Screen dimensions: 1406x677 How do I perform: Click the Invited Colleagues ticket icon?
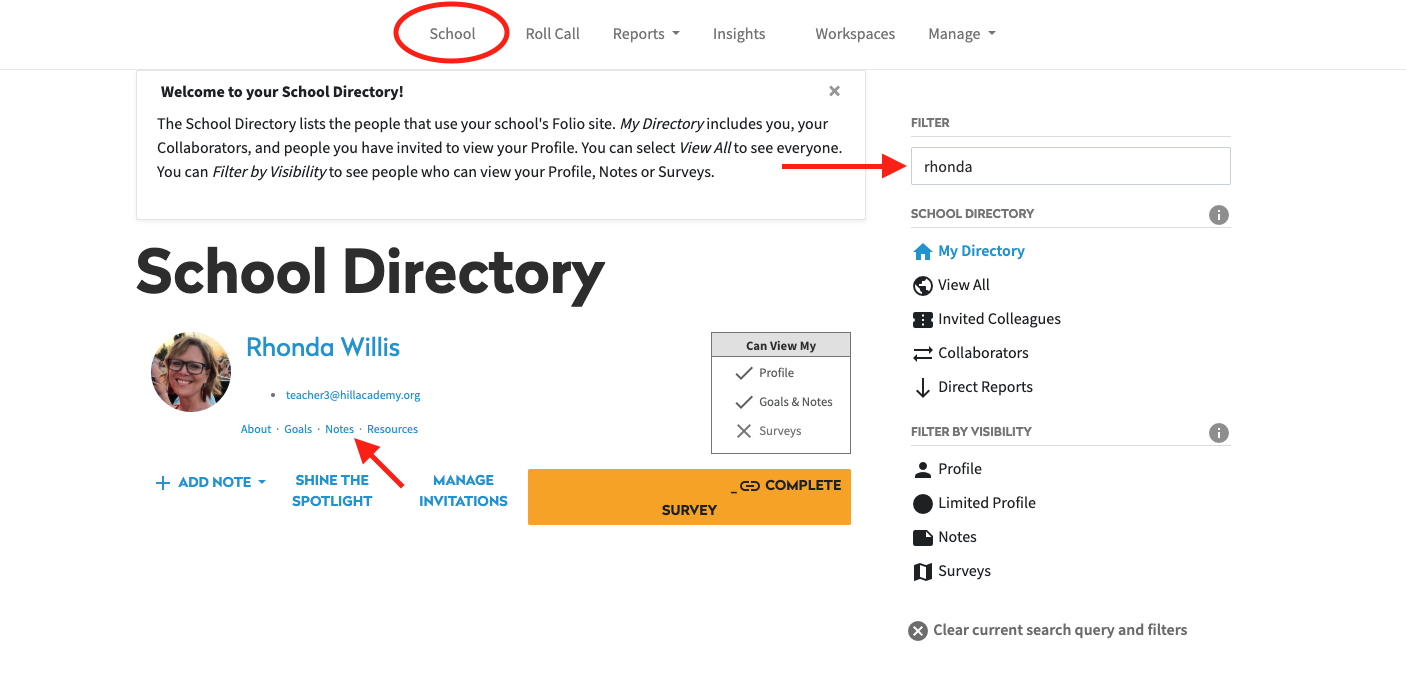[x=922, y=319]
